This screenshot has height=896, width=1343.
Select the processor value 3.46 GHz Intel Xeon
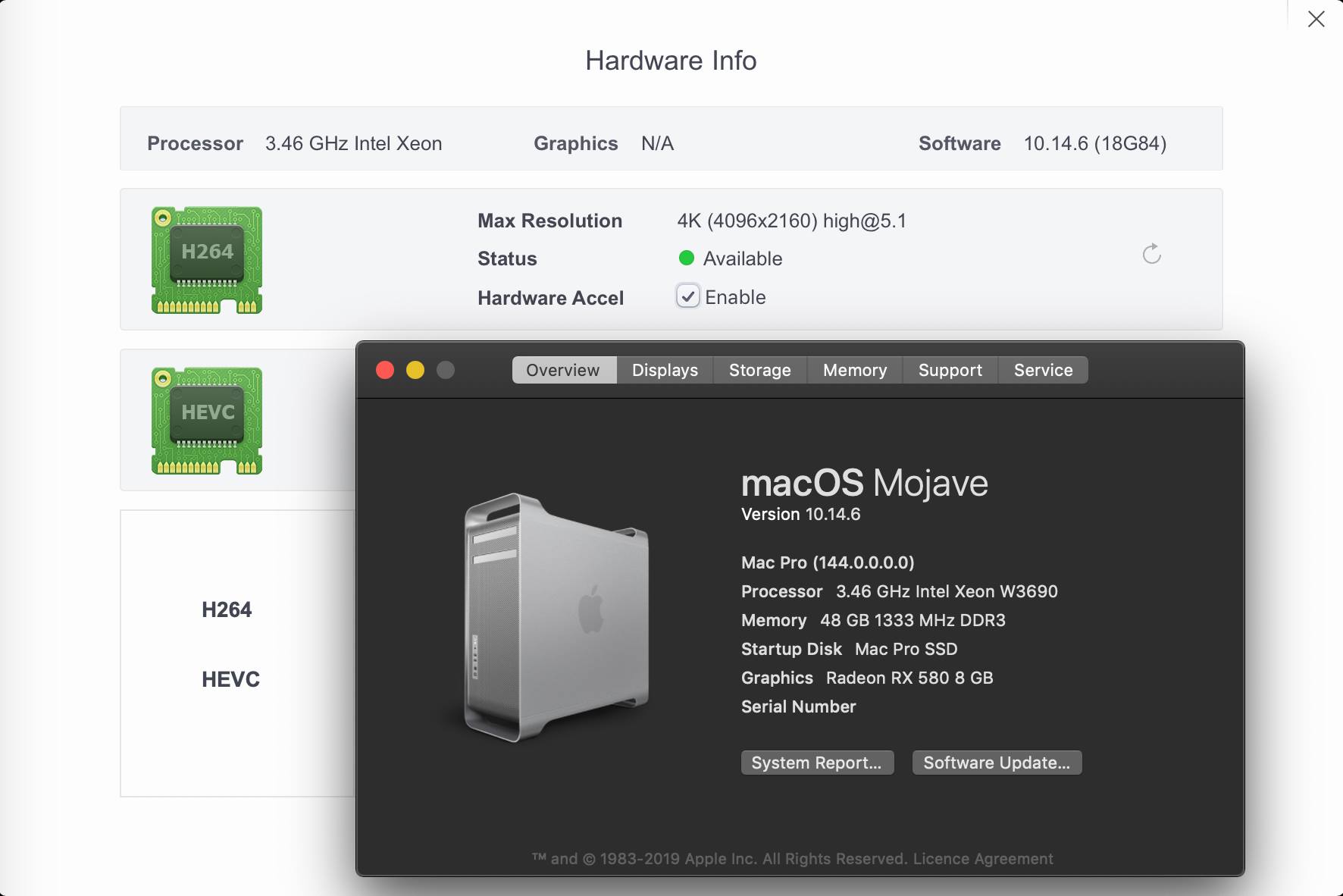click(x=353, y=143)
